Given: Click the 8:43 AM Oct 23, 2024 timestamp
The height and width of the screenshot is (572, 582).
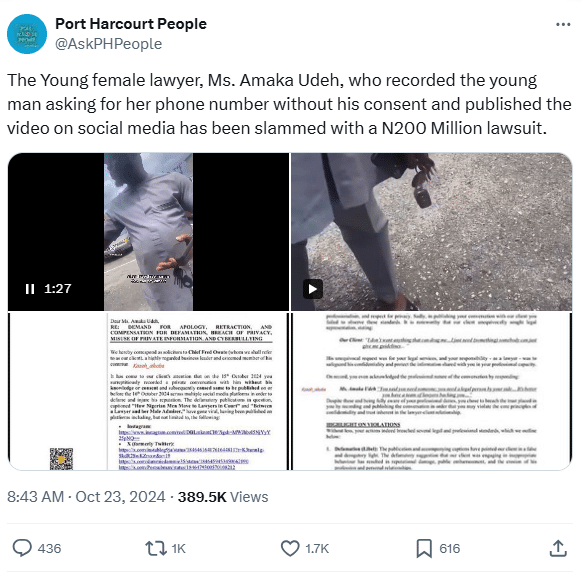Looking at the screenshot, I should pos(86,497).
